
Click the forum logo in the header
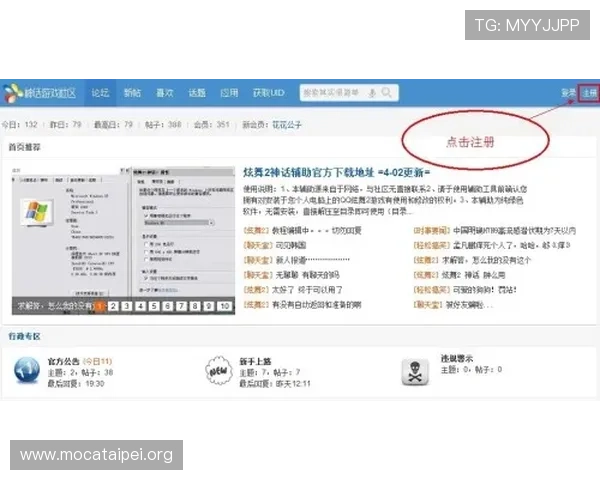pyautogui.click(x=40, y=93)
